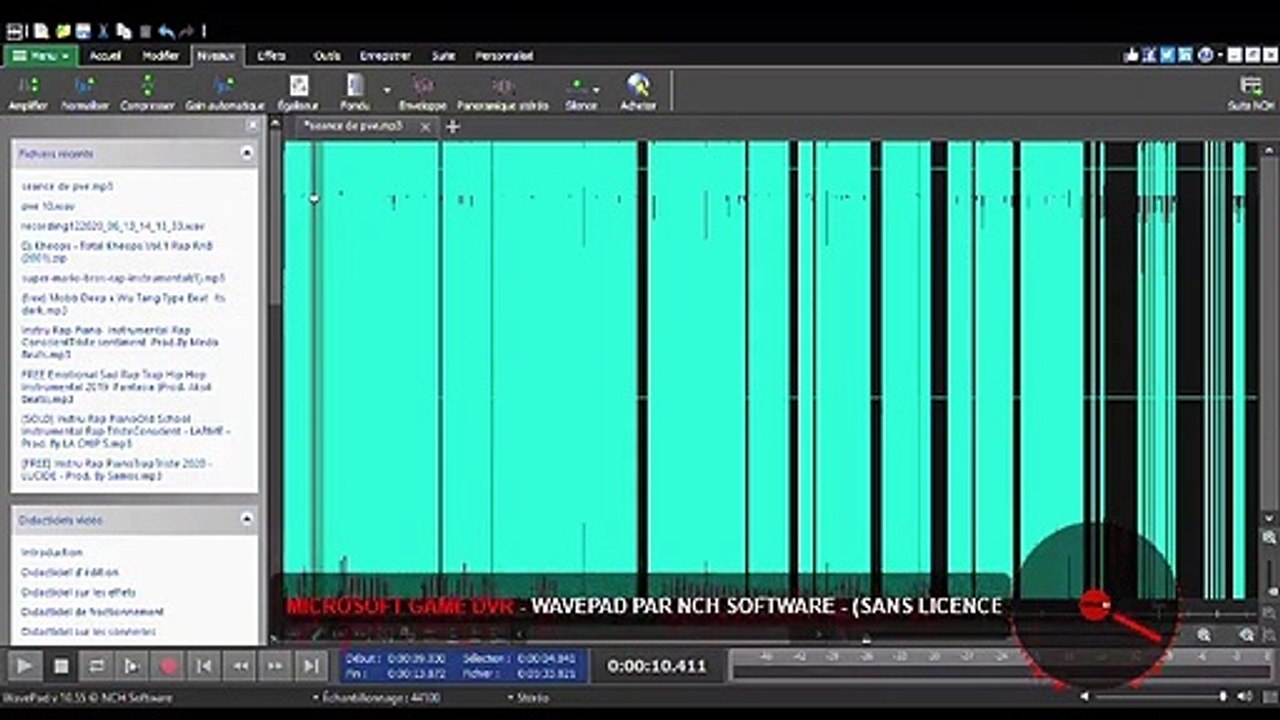This screenshot has height=720, width=1280.
Task: Switch to the Personnalisé tab
Action: click(504, 56)
